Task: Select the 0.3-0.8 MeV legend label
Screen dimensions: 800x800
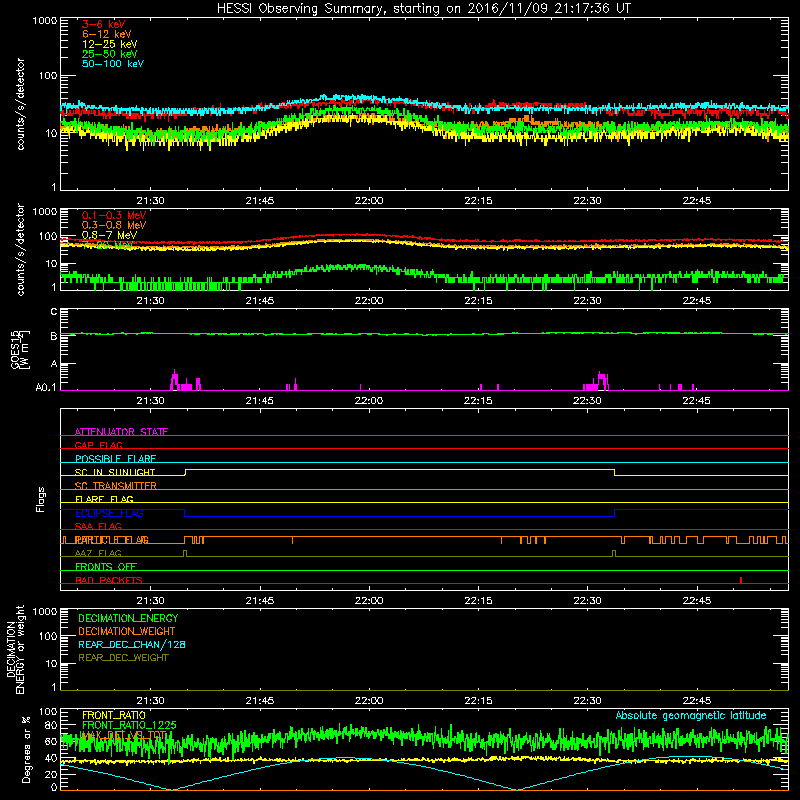Action: (x=114, y=225)
